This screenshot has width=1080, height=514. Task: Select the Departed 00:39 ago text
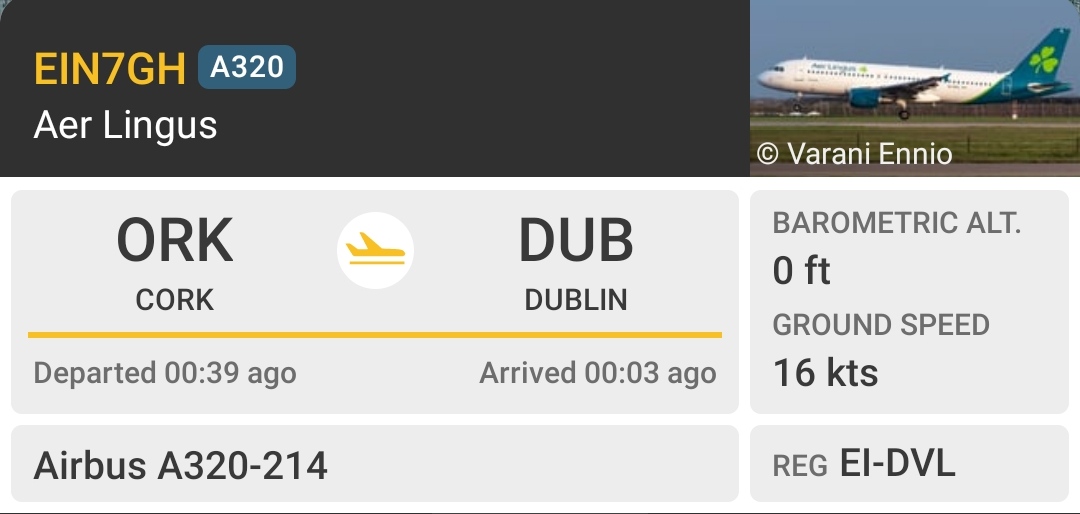[165, 373]
